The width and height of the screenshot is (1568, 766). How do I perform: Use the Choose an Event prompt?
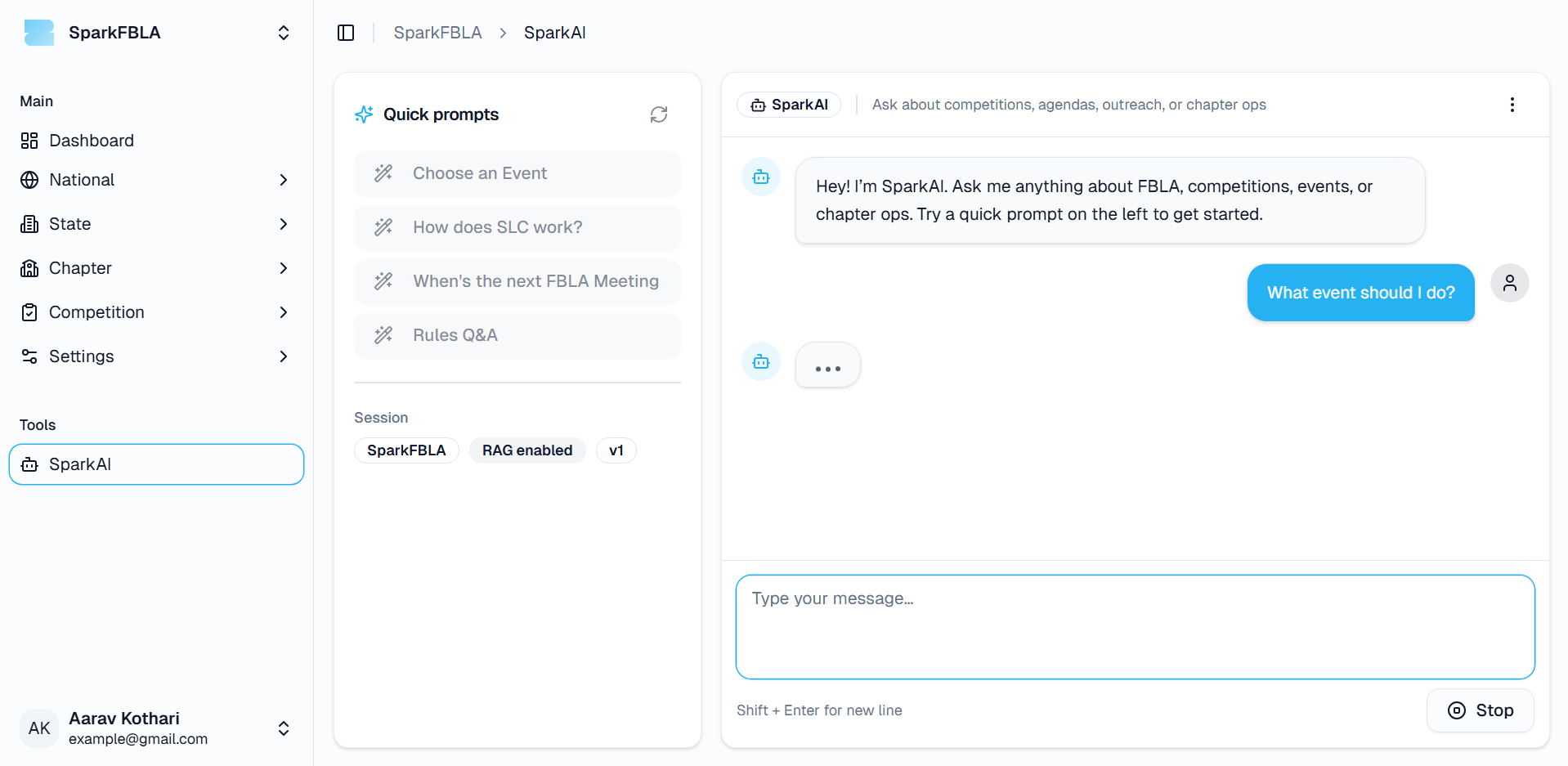(517, 173)
